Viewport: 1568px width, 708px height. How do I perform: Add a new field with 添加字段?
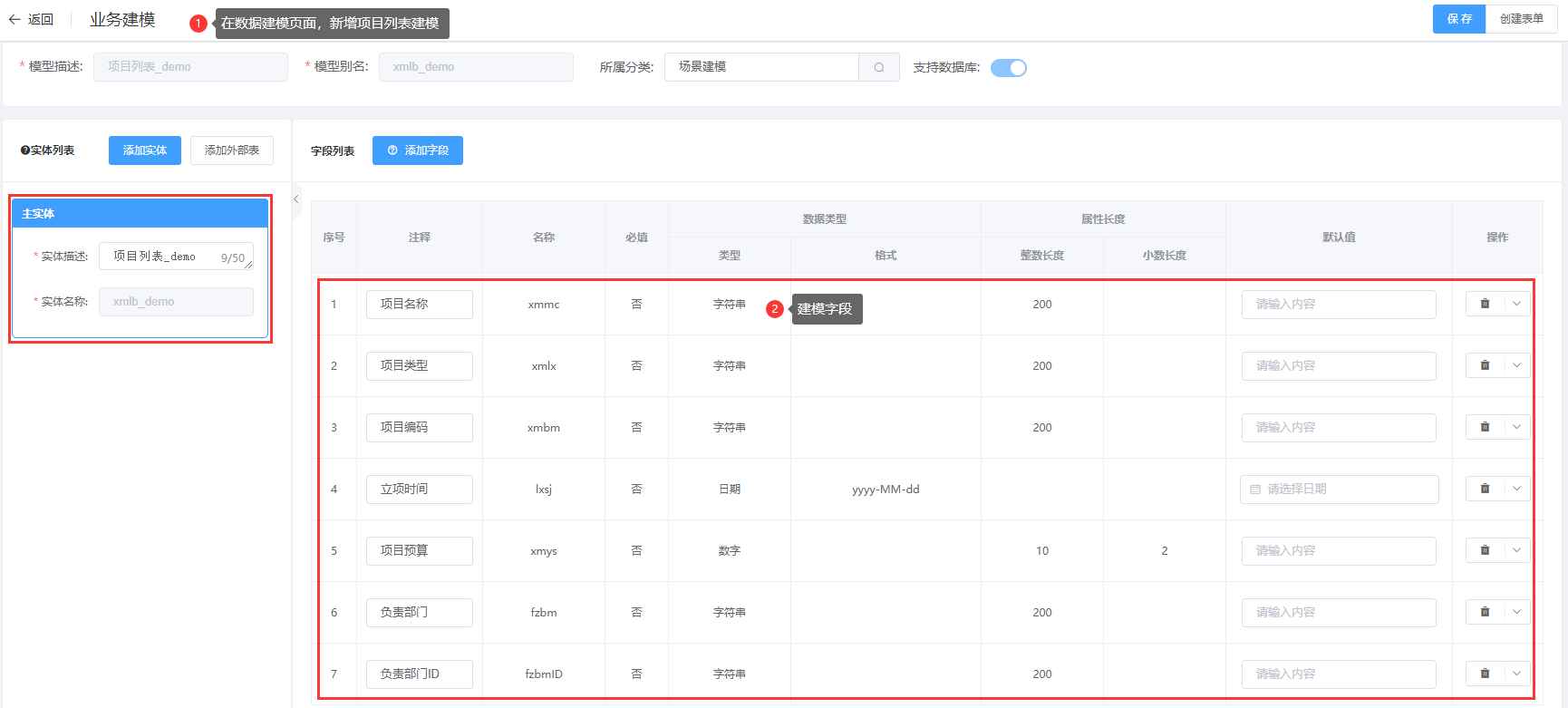click(418, 150)
